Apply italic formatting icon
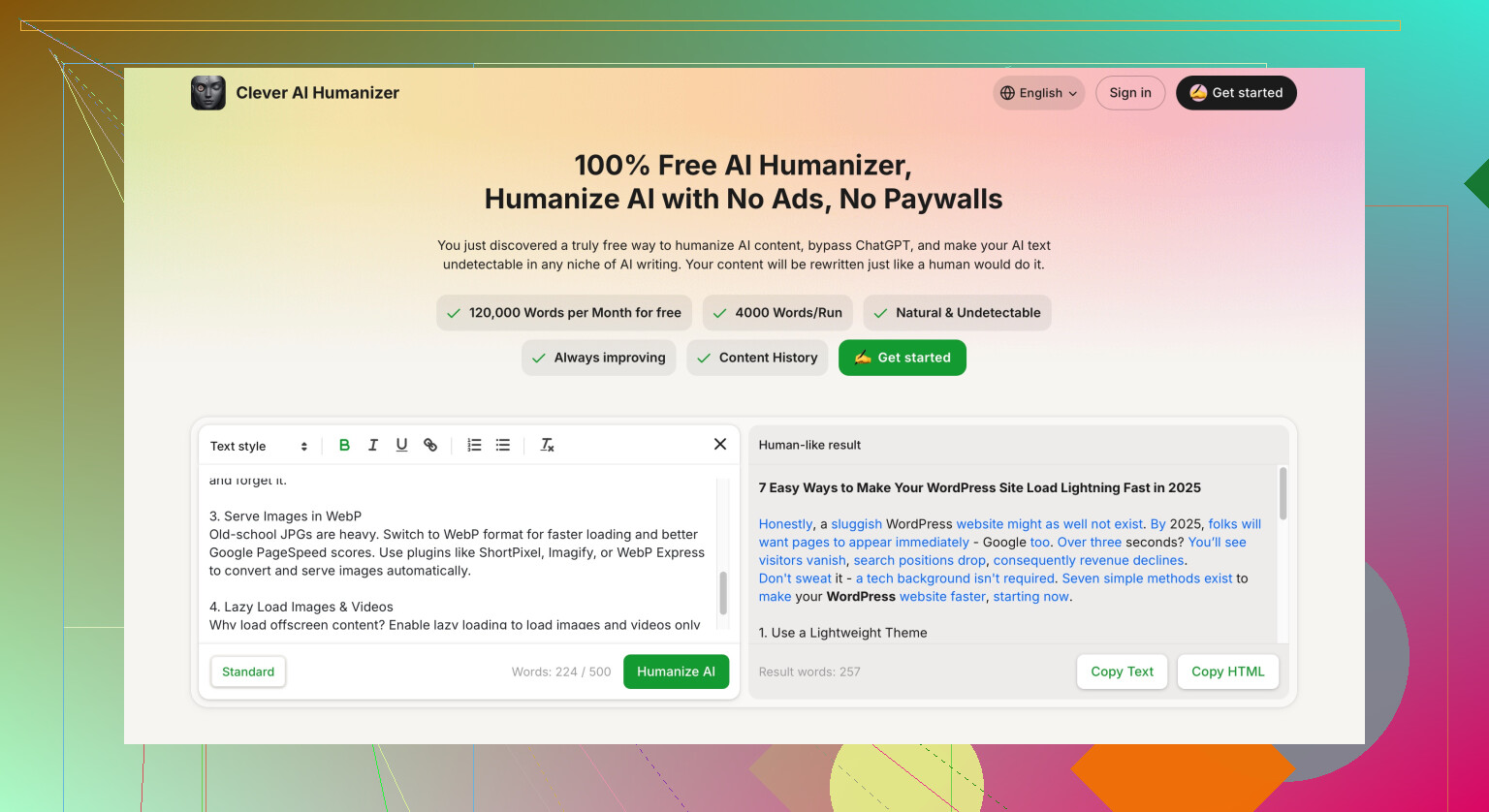This screenshot has height=812, width=1489. [x=373, y=445]
